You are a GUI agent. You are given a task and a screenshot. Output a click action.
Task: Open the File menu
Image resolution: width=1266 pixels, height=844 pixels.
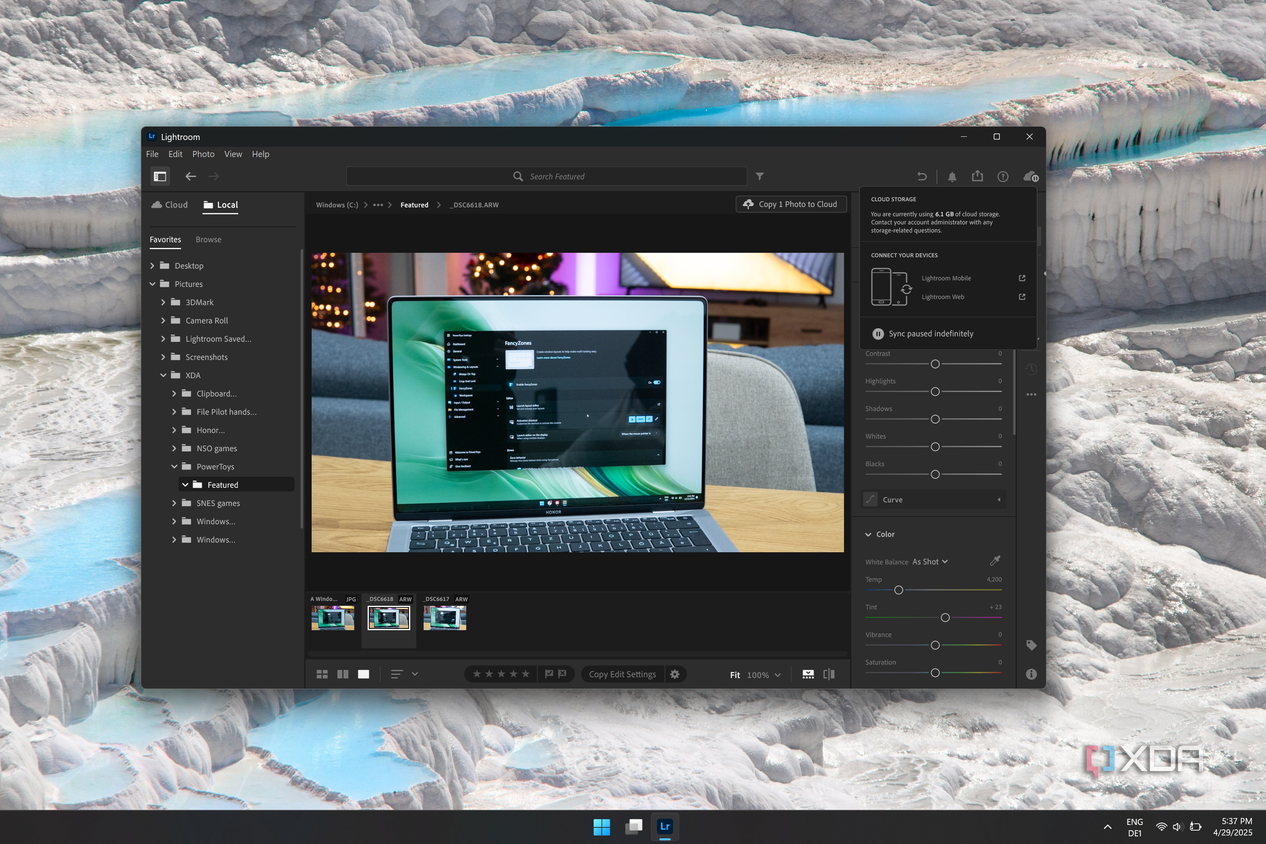tap(152, 154)
